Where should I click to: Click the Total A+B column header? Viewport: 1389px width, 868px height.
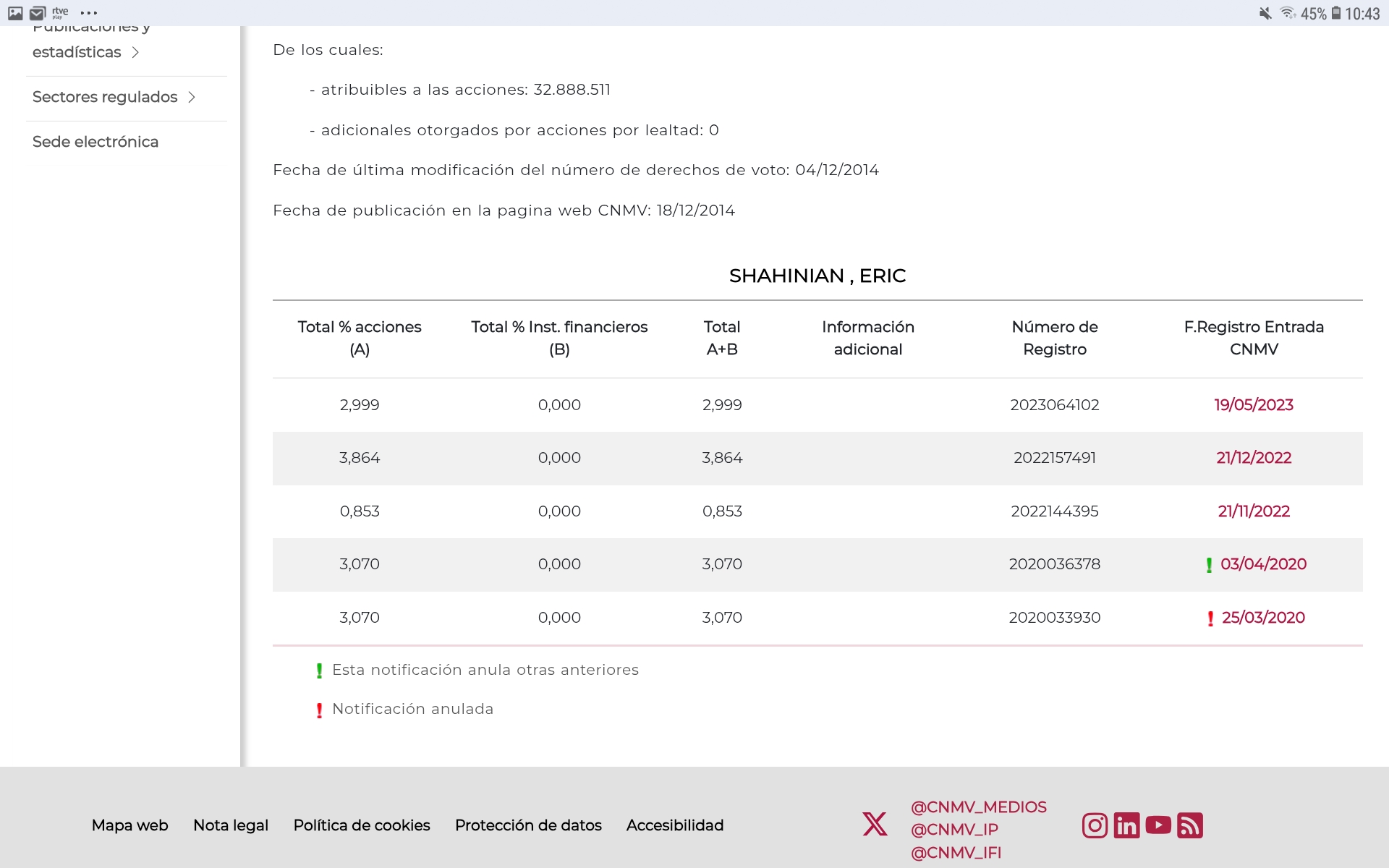pyautogui.click(x=722, y=338)
